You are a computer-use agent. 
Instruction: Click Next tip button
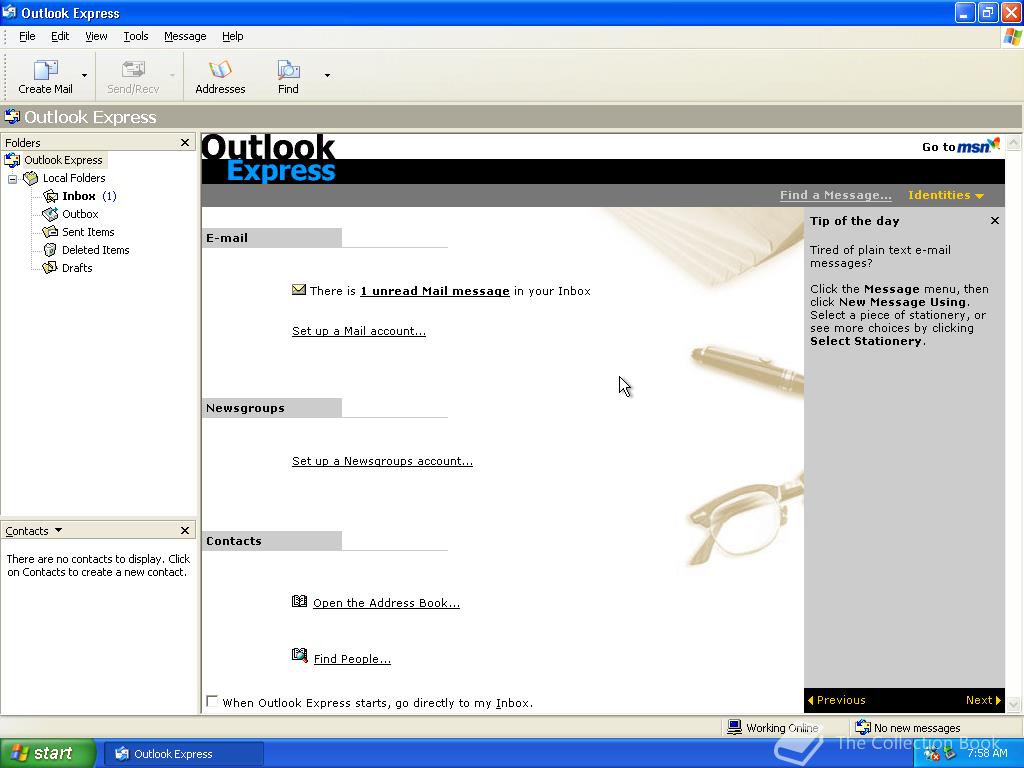[983, 700]
